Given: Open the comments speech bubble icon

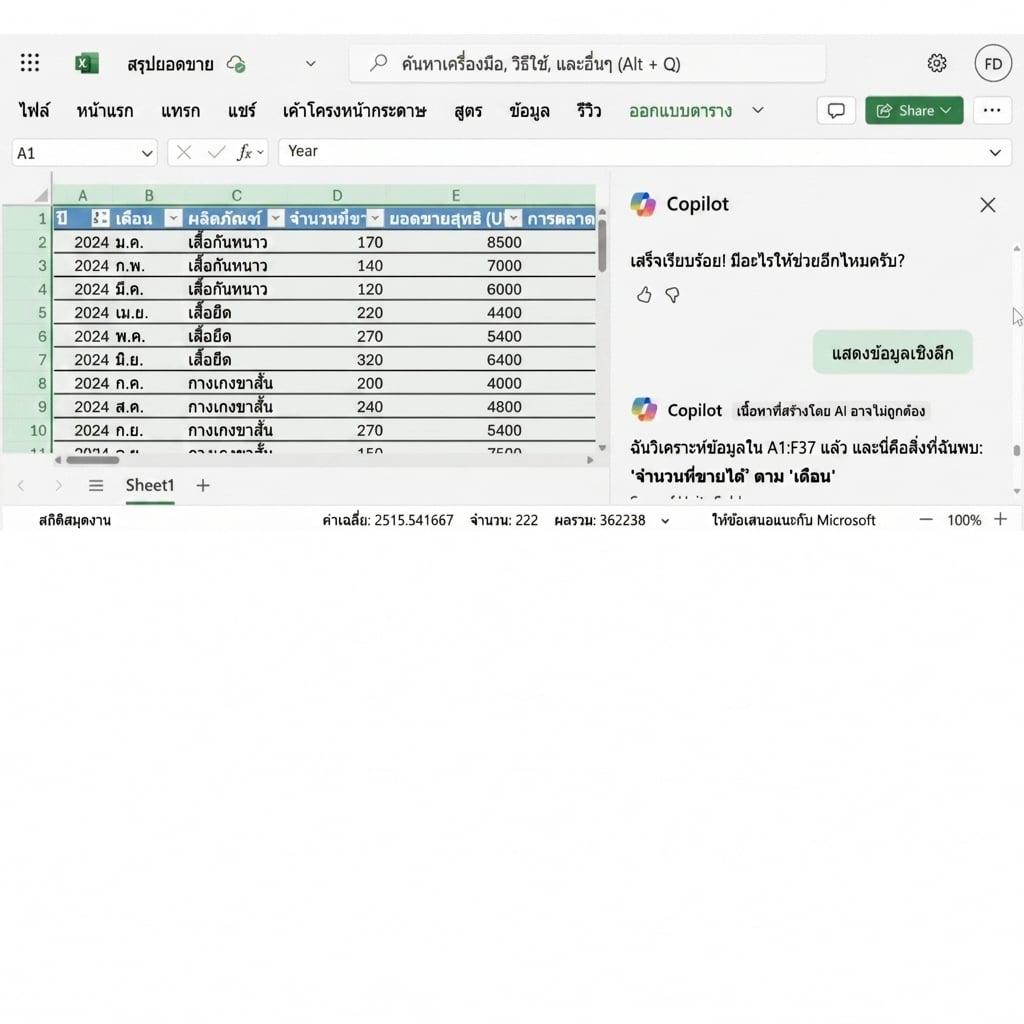Looking at the screenshot, I should [836, 110].
